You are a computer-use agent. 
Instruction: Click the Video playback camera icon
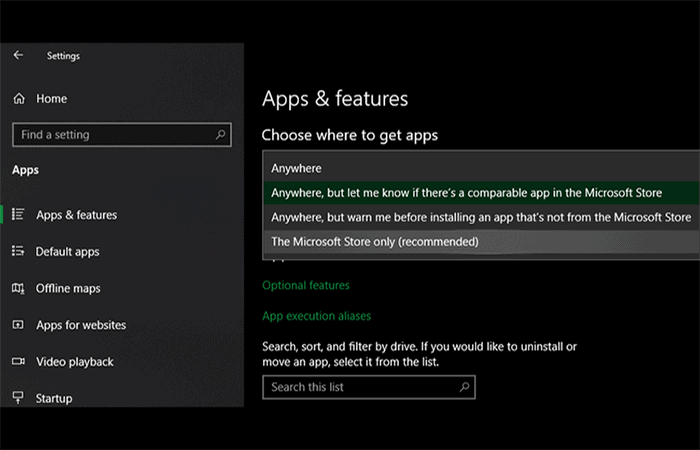pos(18,361)
